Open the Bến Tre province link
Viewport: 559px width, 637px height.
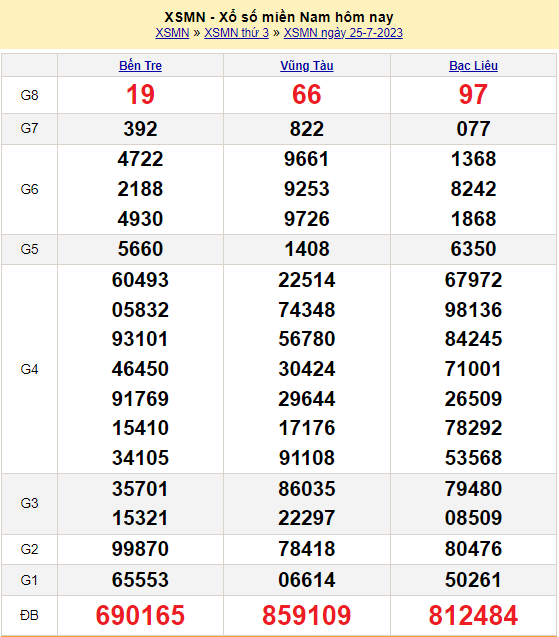[140, 66]
